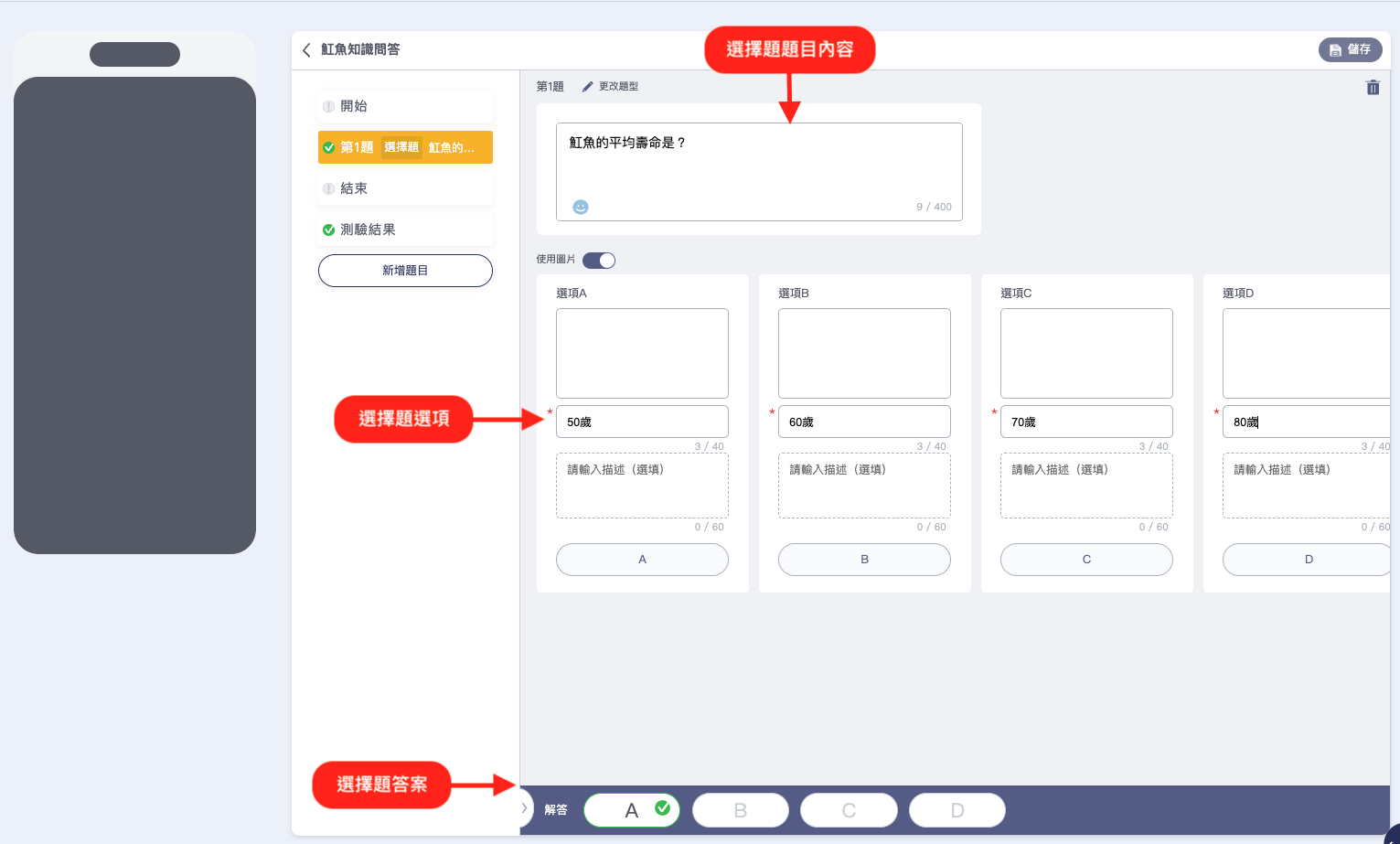Screen dimensions: 1400x844
Task: Select 第1題 選擇題 in the sidebar
Action: click(x=405, y=147)
